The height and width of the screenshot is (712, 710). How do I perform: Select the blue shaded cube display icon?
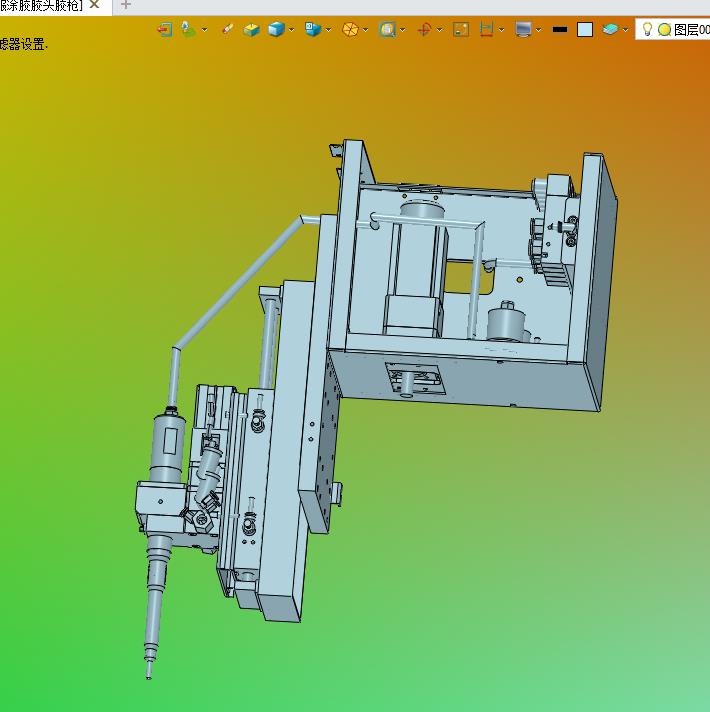click(276, 30)
